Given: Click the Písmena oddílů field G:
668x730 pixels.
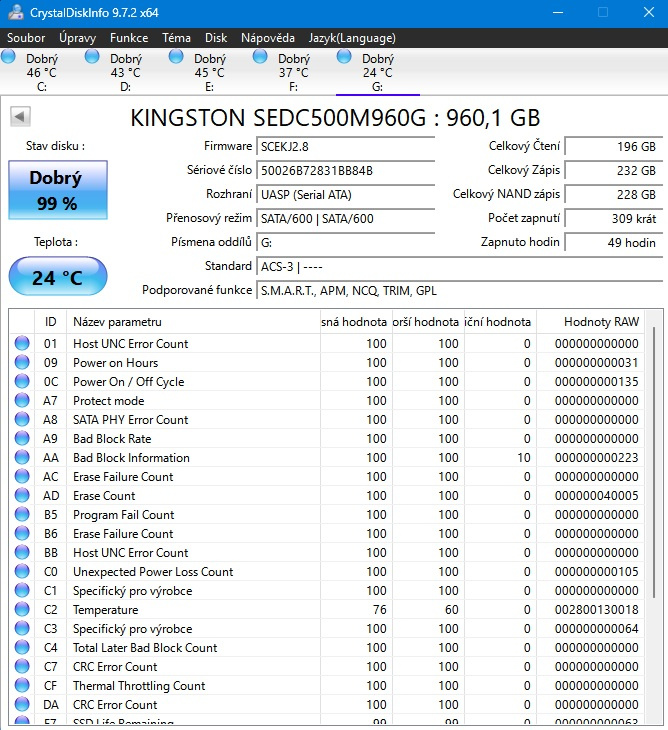Looking at the screenshot, I should pyautogui.click(x=345, y=243).
